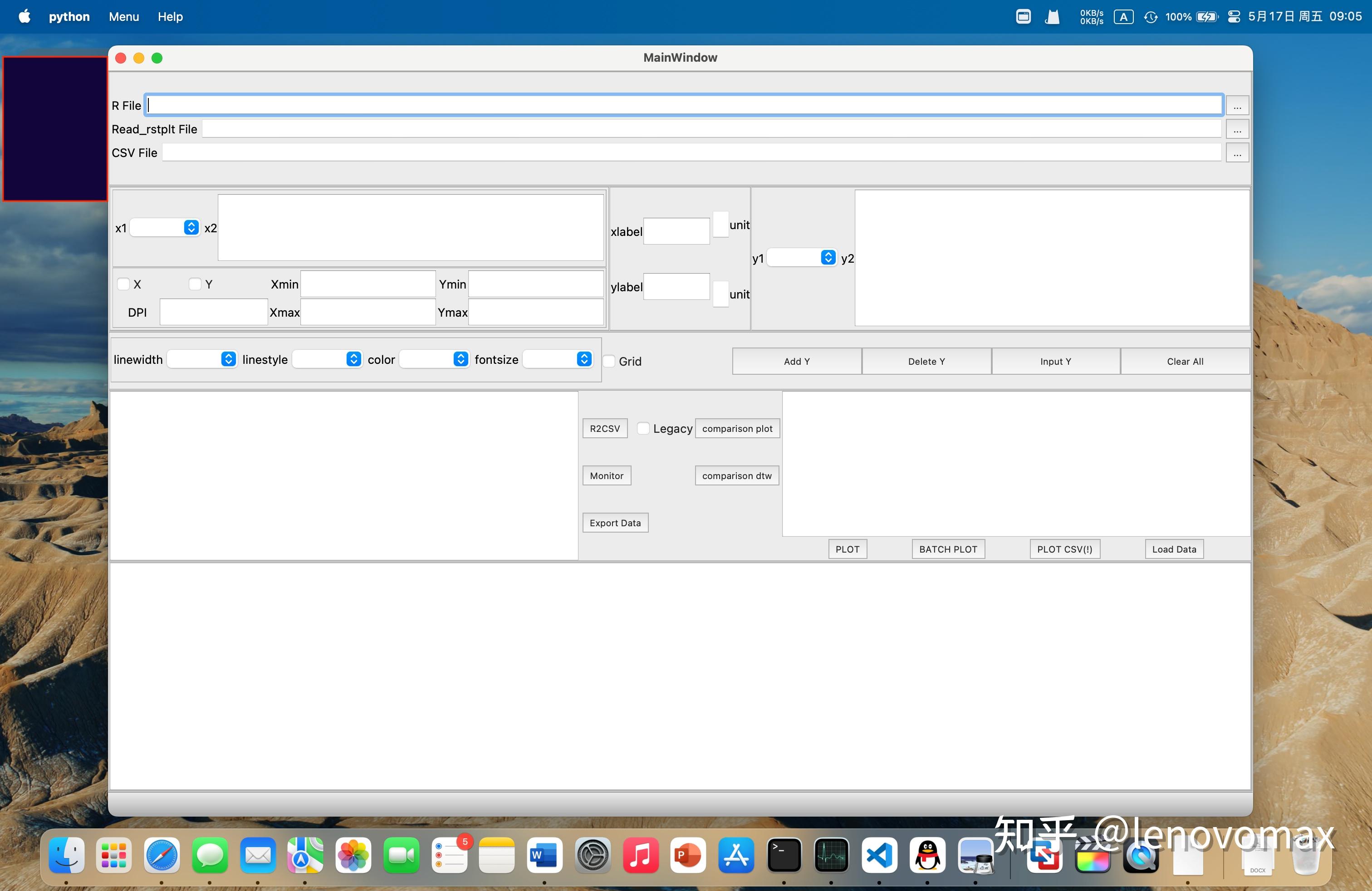The width and height of the screenshot is (1372, 891).
Task: Open the Help menu
Action: pos(170,17)
